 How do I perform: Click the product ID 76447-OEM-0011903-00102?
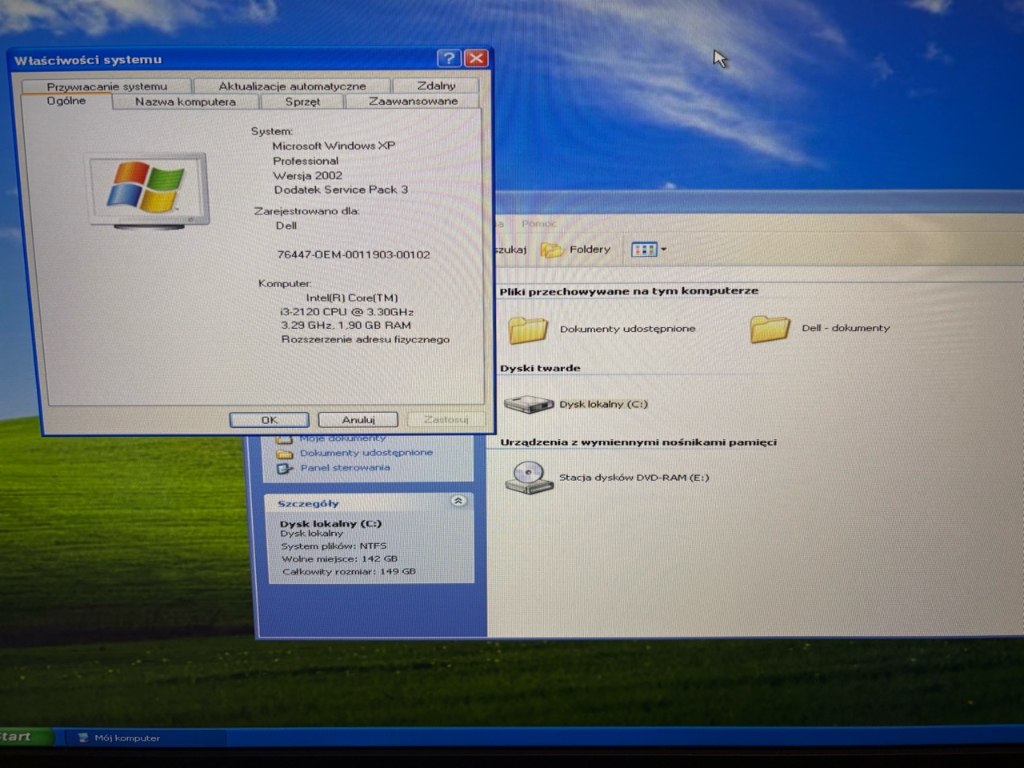point(353,255)
